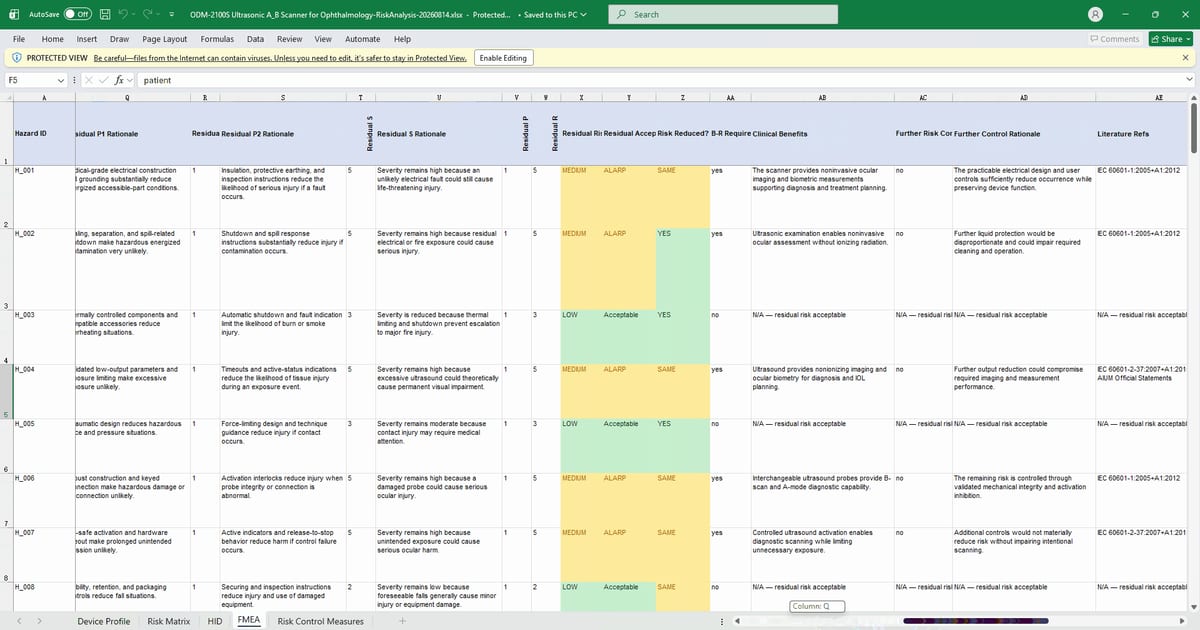Open the File menu
The height and width of the screenshot is (630, 1200).
pyautogui.click(x=18, y=39)
